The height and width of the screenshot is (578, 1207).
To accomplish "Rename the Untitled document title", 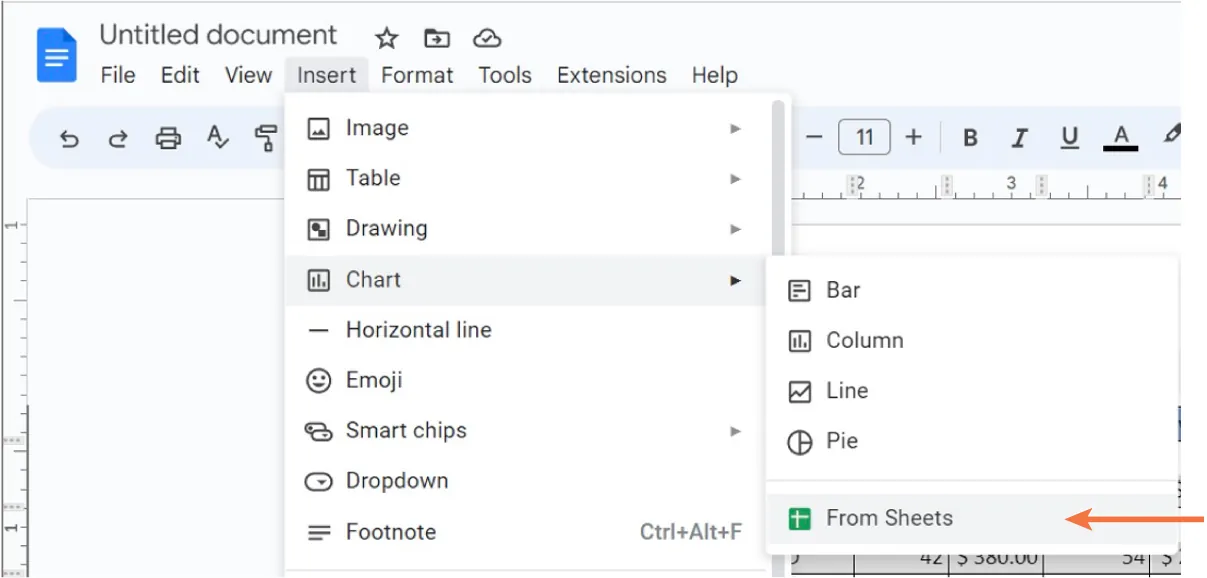I will pos(217,34).
